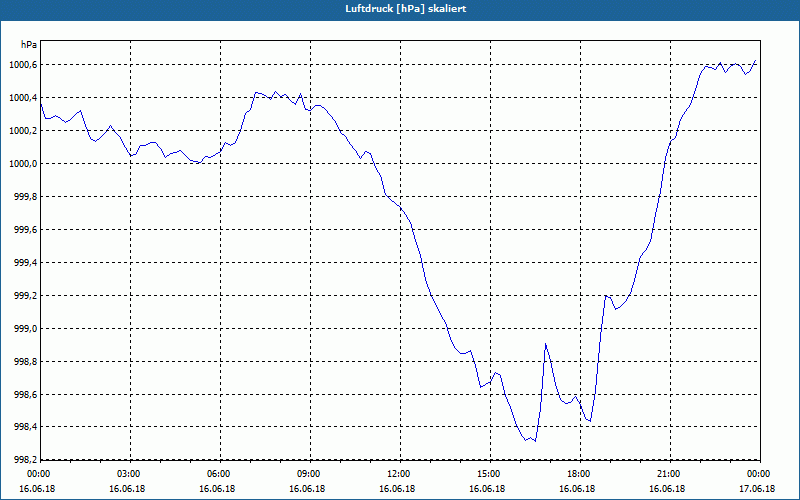
Task: Select the y-axis value "998,2"
Action: 27,459
